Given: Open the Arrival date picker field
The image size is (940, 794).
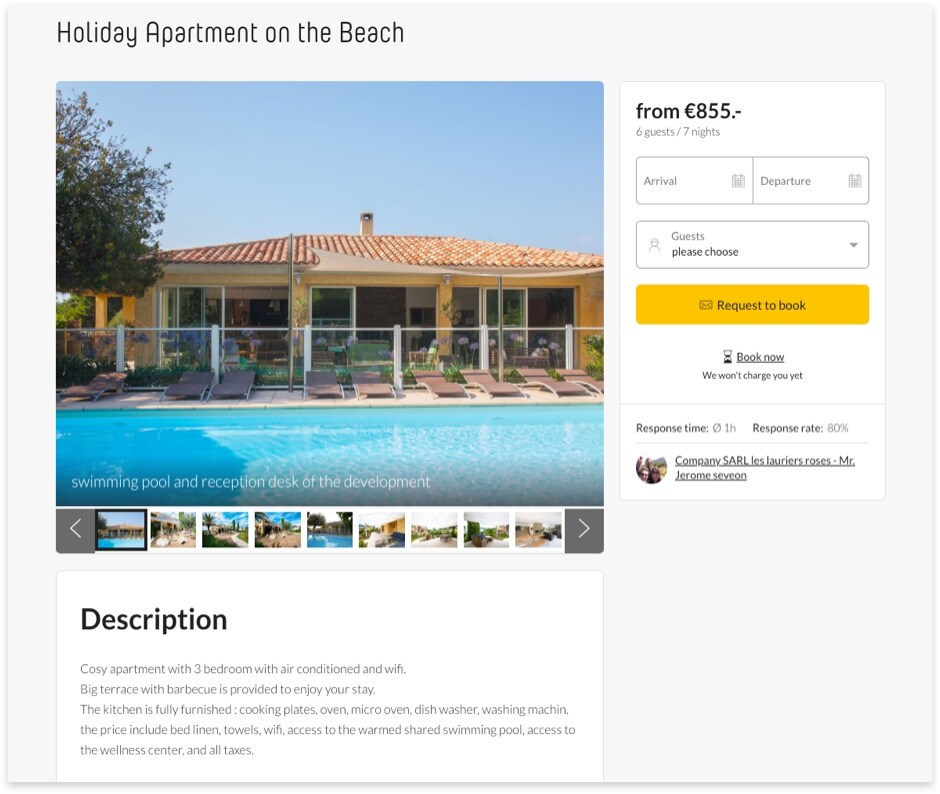Looking at the screenshot, I should point(686,181).
